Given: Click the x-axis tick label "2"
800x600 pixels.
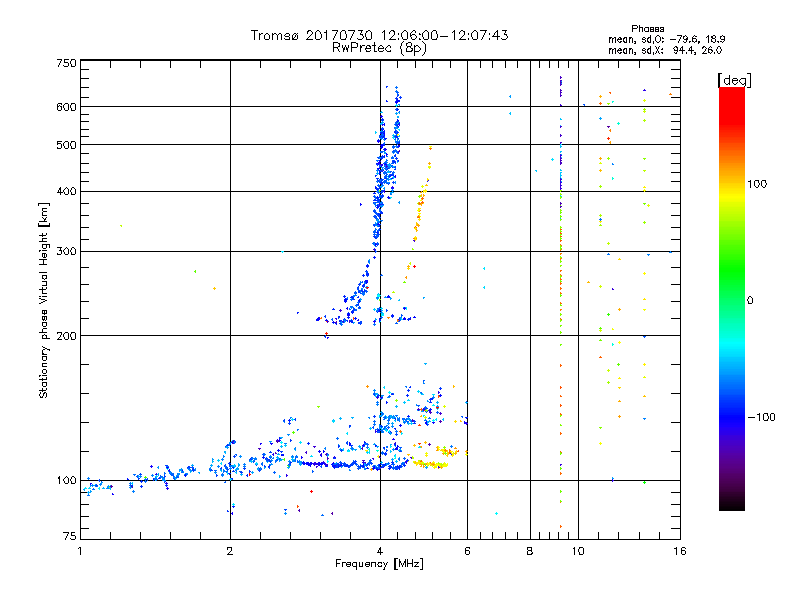Looking at the screenshot, I should [x=230, y=551].
